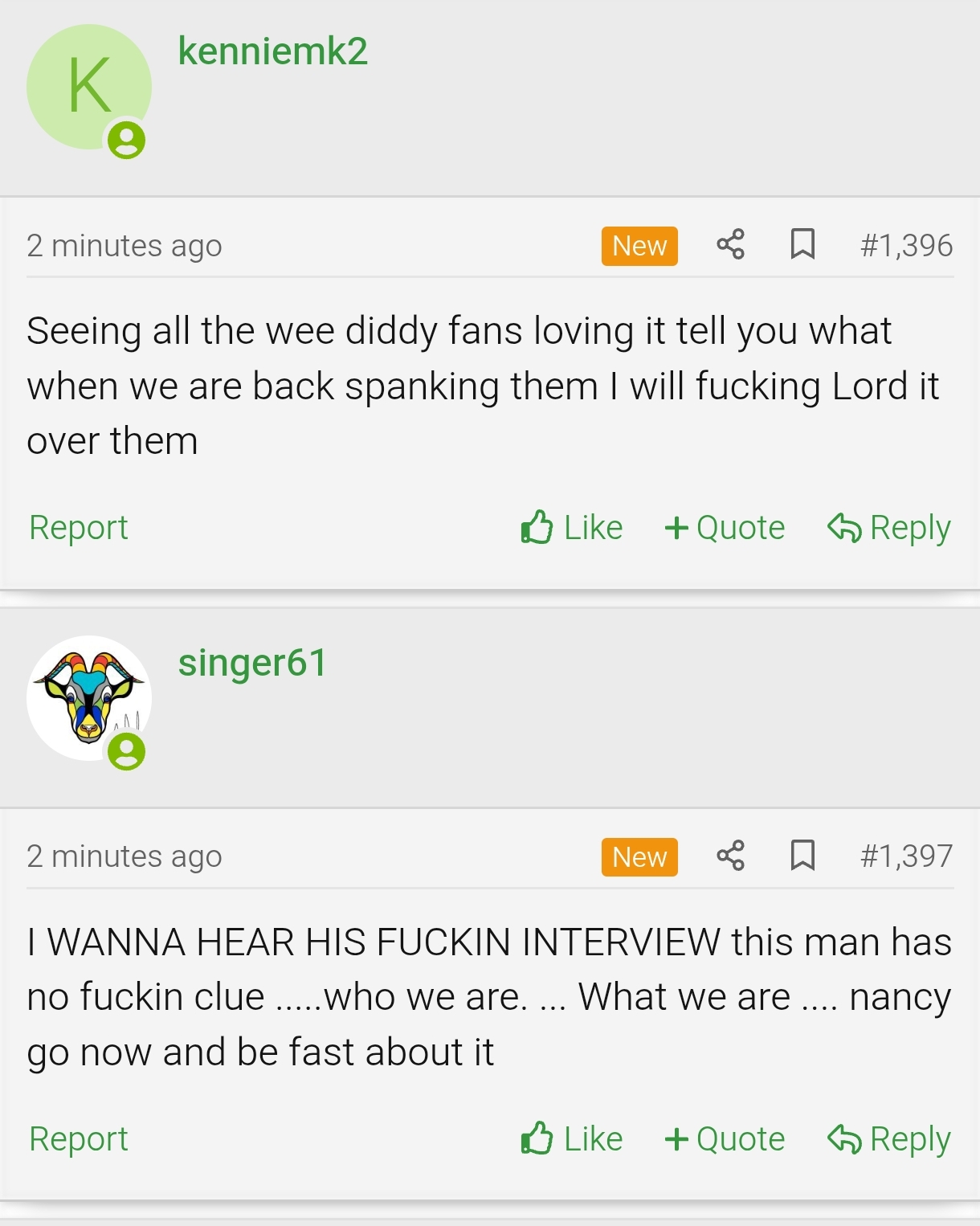Viewport: 980px width, 1226px height.
Task: Like kenniemk2's post
Action: coord(571,528)
